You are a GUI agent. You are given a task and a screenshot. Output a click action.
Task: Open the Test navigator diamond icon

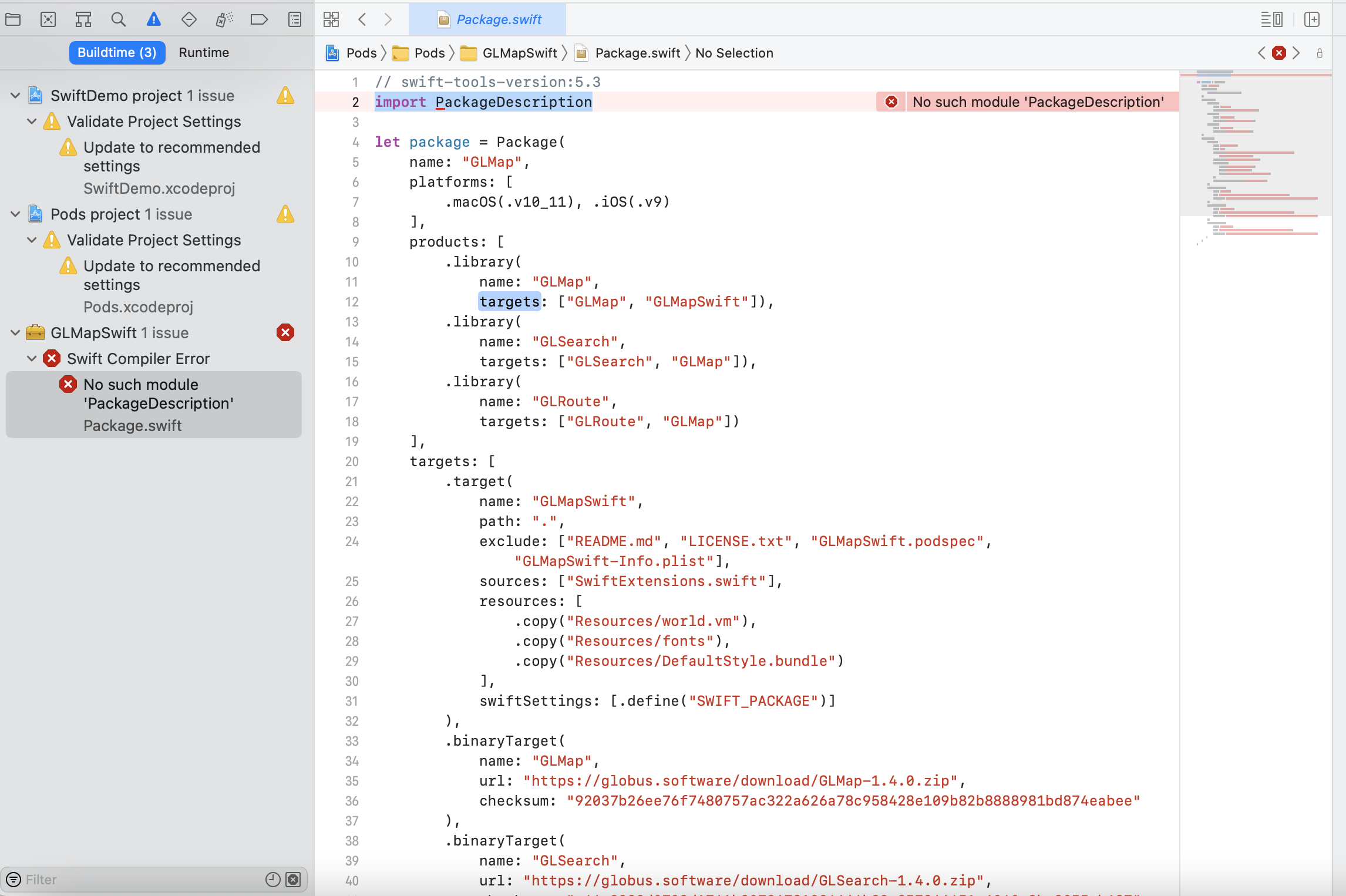[x=189, y=19]
